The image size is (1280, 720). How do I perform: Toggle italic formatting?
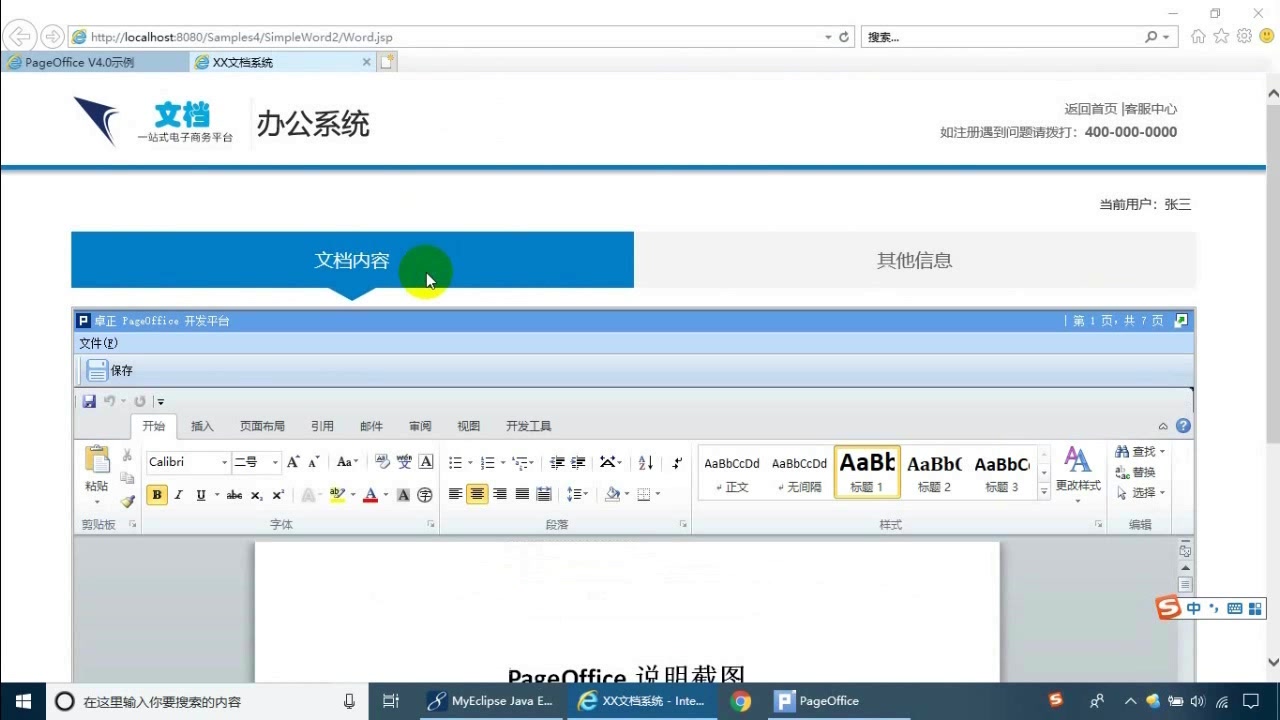click(179, 495)
